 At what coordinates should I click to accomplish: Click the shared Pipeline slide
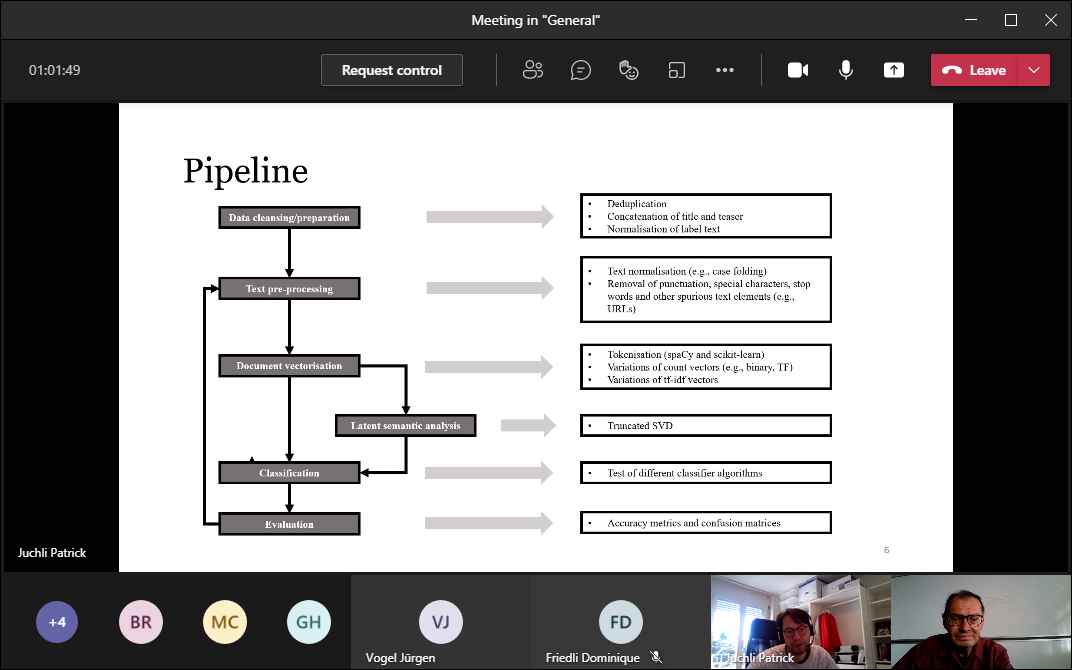tap(535, 337)
